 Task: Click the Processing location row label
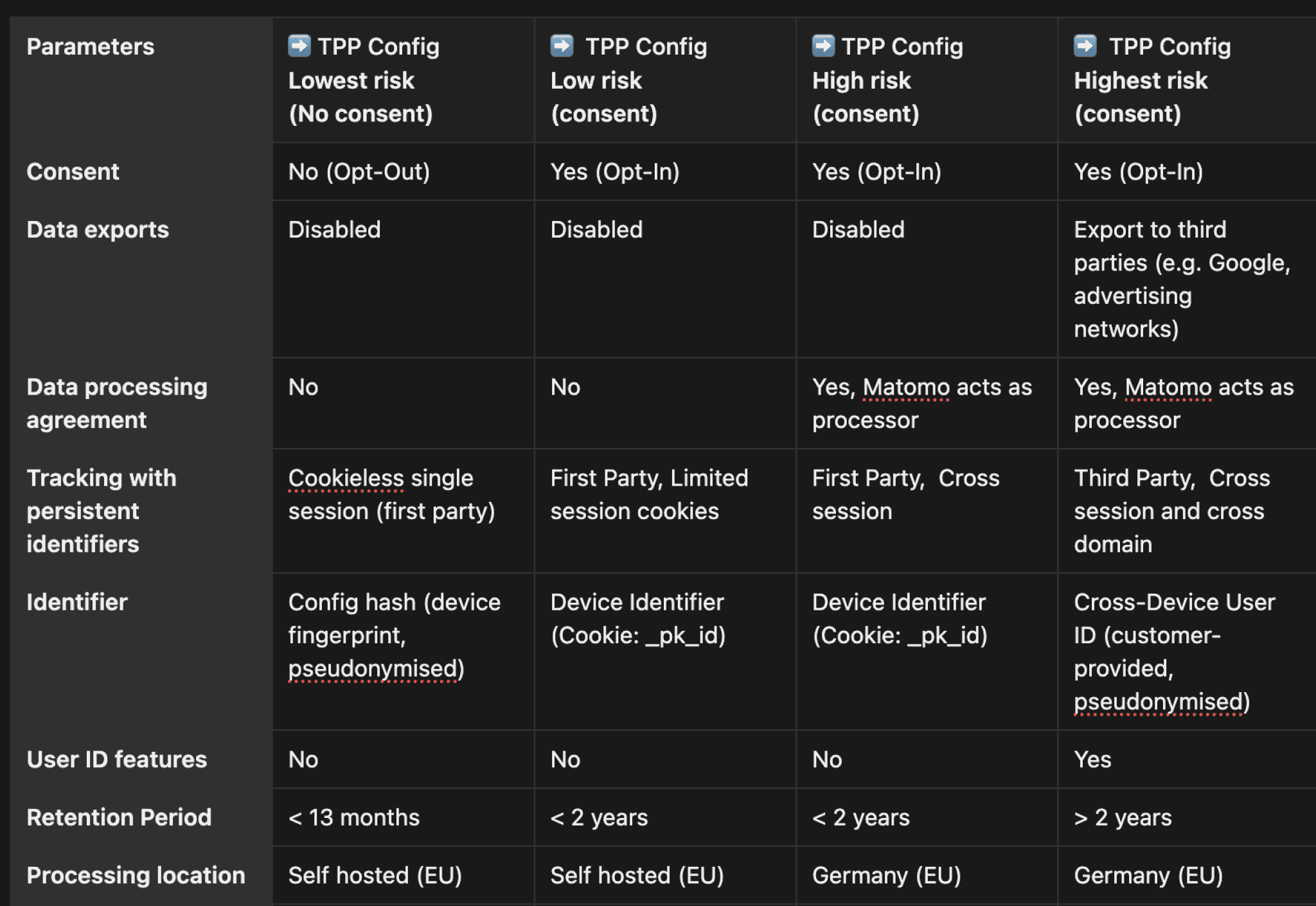click(136, 875)
